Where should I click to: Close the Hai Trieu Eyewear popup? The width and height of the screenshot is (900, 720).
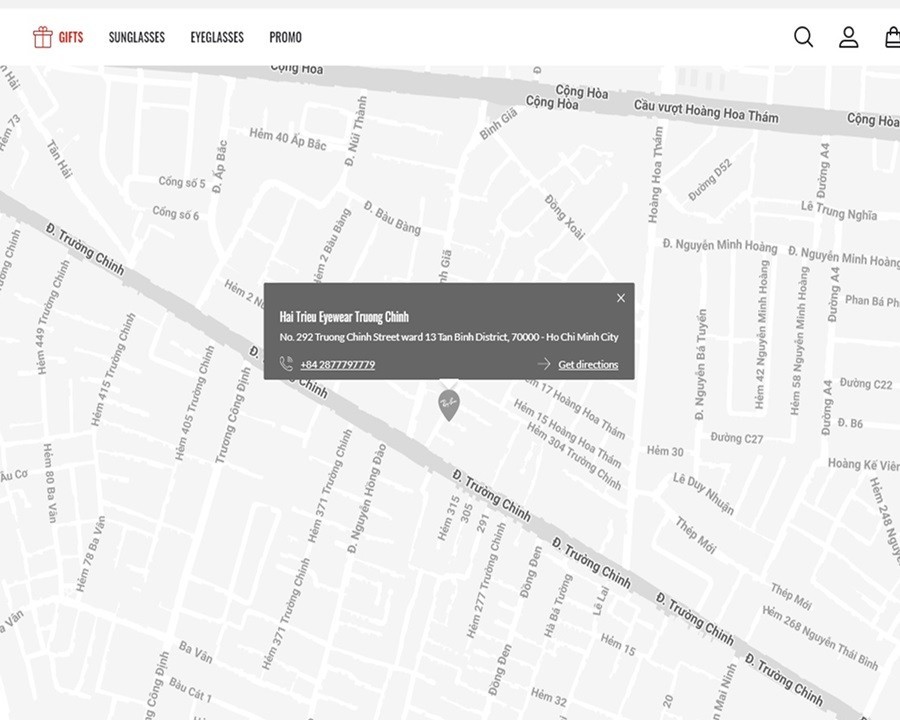pyautogui.click(x=620, y=298)
